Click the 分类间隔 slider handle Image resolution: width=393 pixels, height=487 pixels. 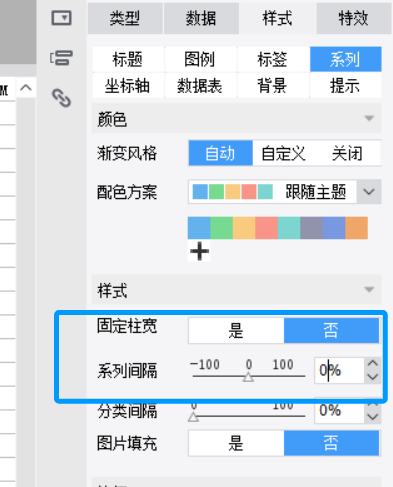193,417
